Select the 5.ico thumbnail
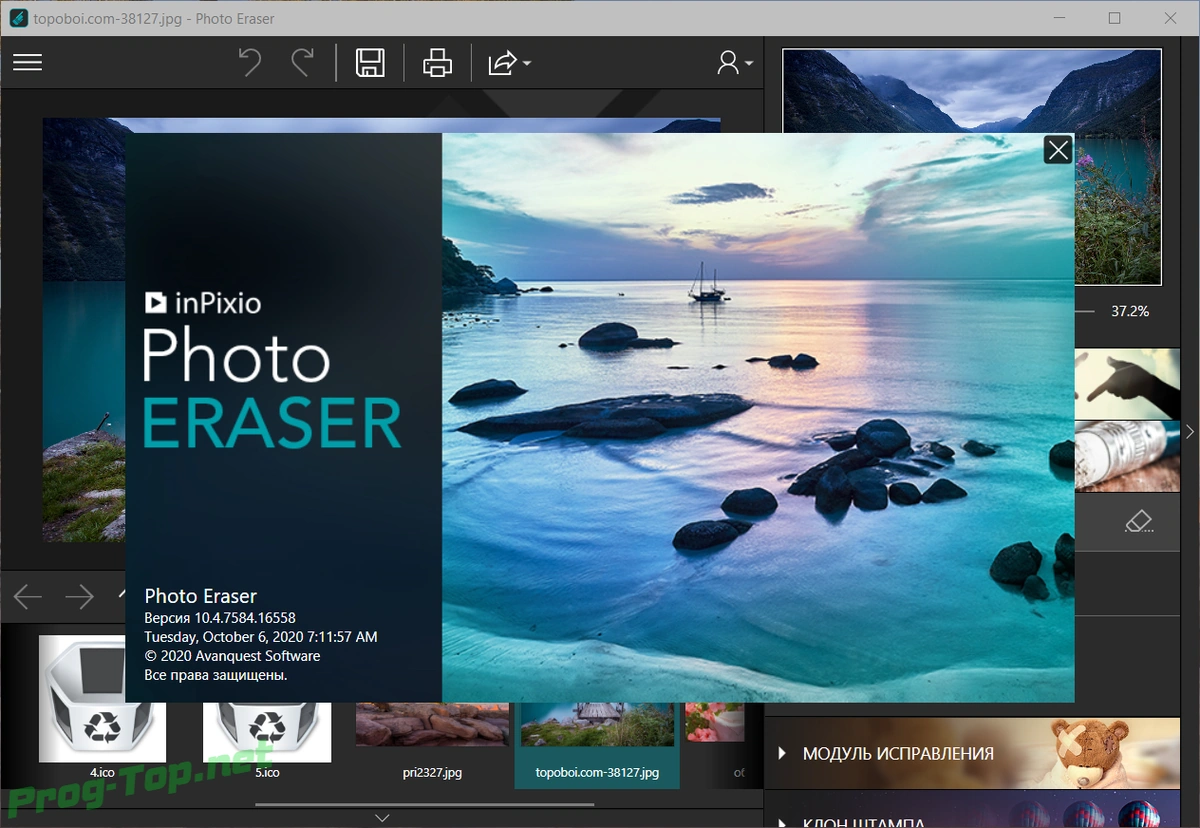Viewport: 1200px width, 828px height. tap(266, 708)
